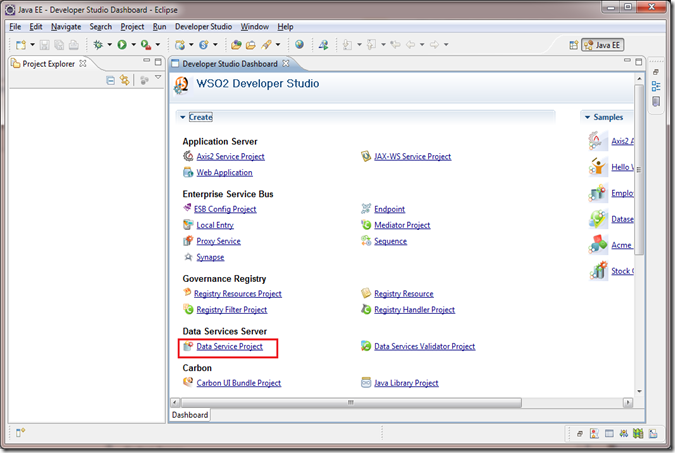Open the Window menu
The height and width of the screenshot is (453, 675).
point(254,27)
